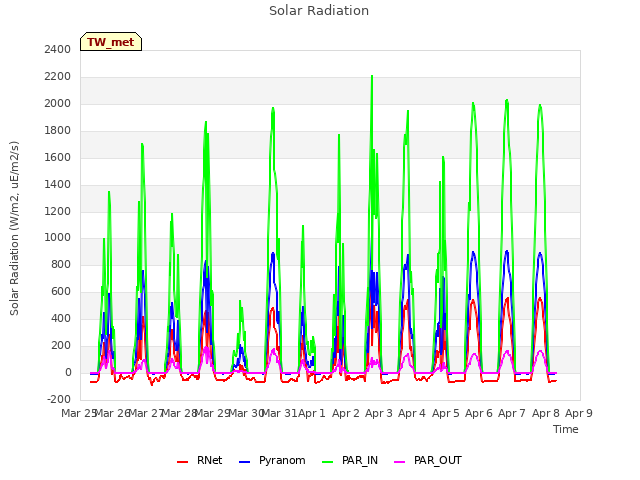Click the 2400 y-axis tick label
Image resolution: width=640 pixels, height=480 pixels.
coord(58,49)
